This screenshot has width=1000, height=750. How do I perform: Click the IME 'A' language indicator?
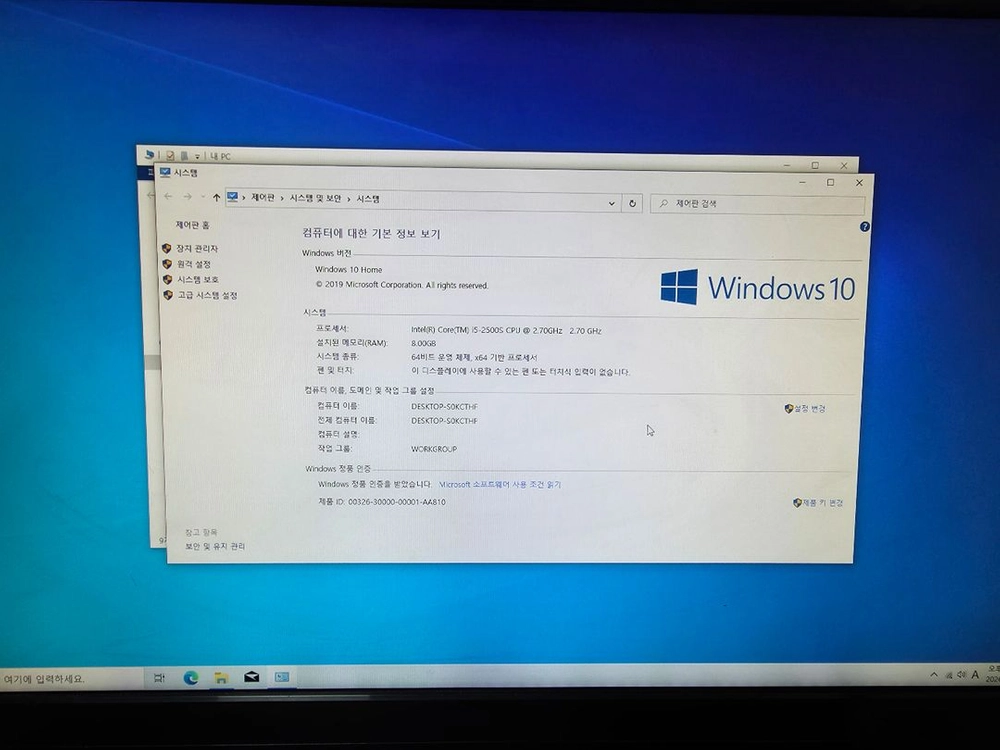pos(975,675)
